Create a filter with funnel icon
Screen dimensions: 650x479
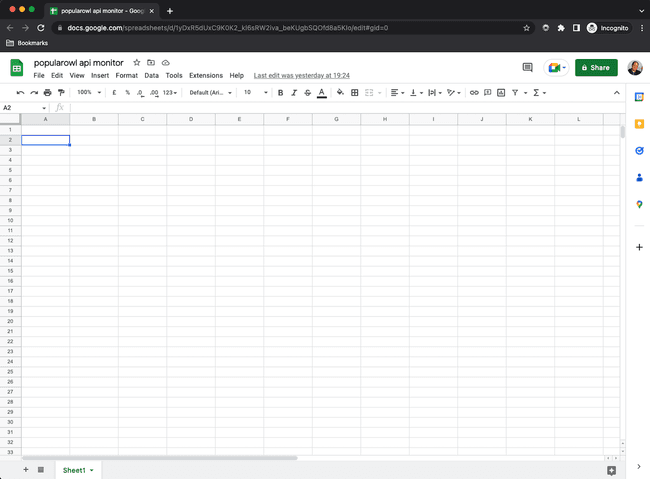coord(515,92)
